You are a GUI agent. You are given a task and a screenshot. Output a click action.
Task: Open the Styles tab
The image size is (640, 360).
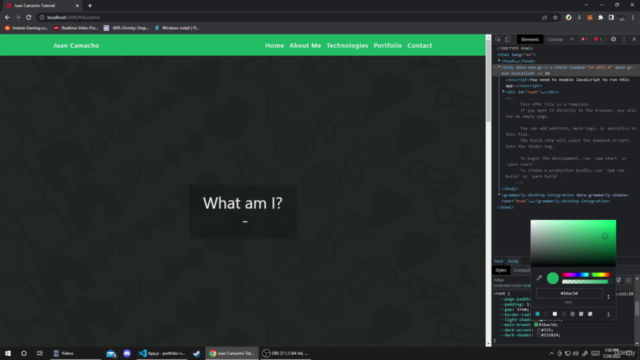[501, 270]
